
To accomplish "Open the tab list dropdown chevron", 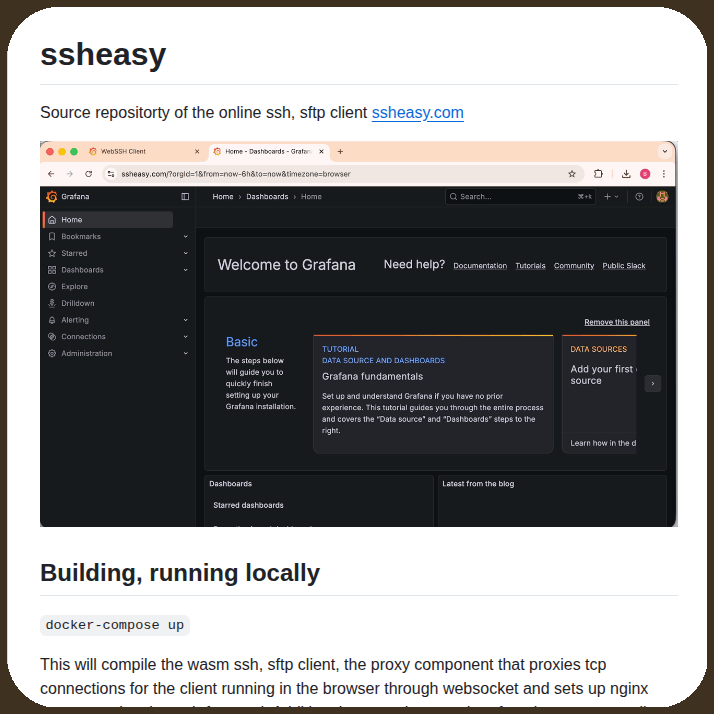I will click(x=665, y=152).
